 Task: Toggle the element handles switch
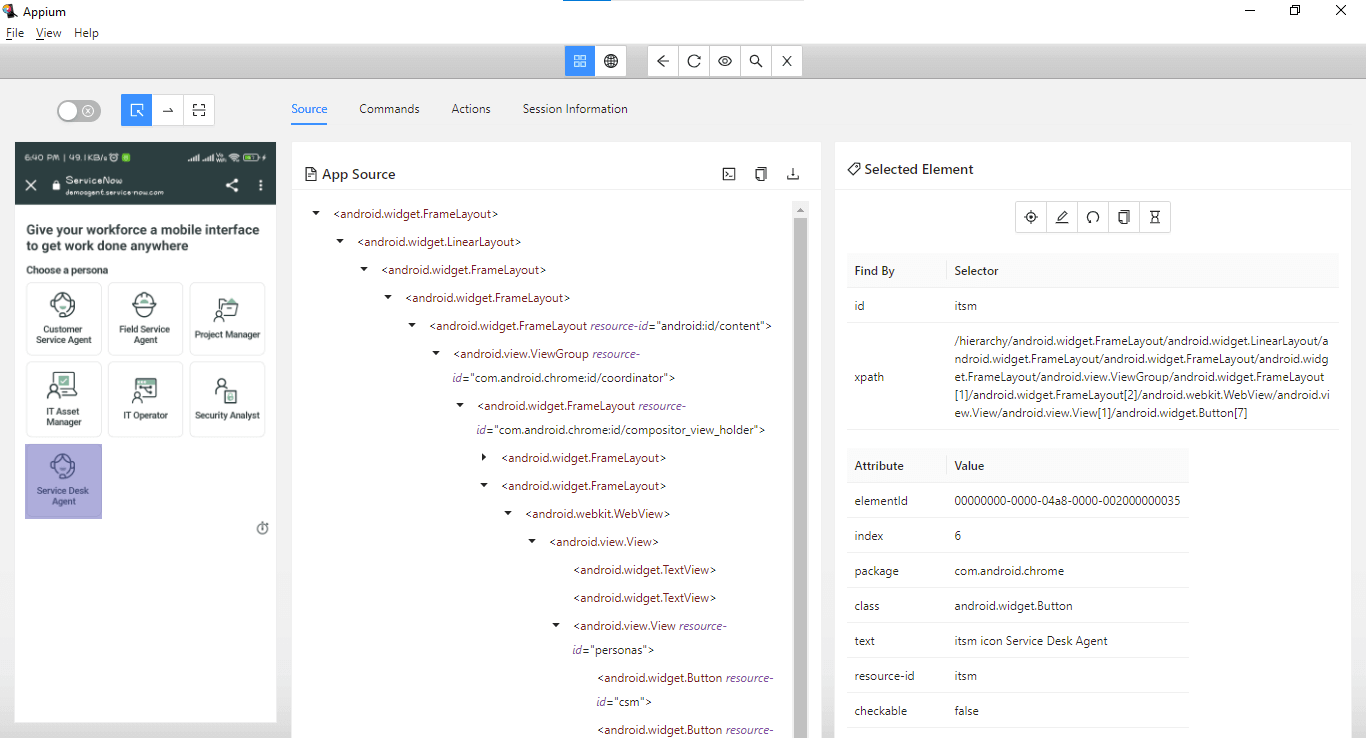coord(78,111)
